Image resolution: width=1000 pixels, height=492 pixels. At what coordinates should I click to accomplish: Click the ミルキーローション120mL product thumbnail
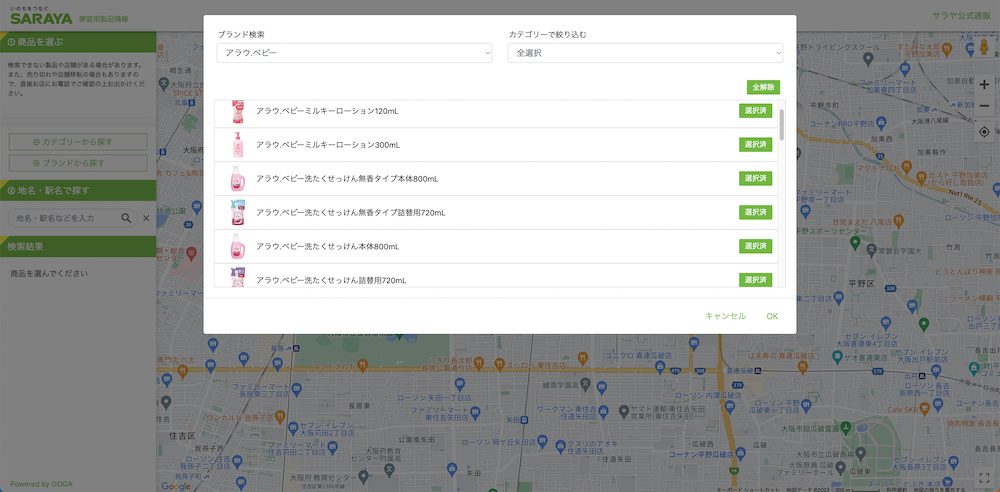point(237,112)
